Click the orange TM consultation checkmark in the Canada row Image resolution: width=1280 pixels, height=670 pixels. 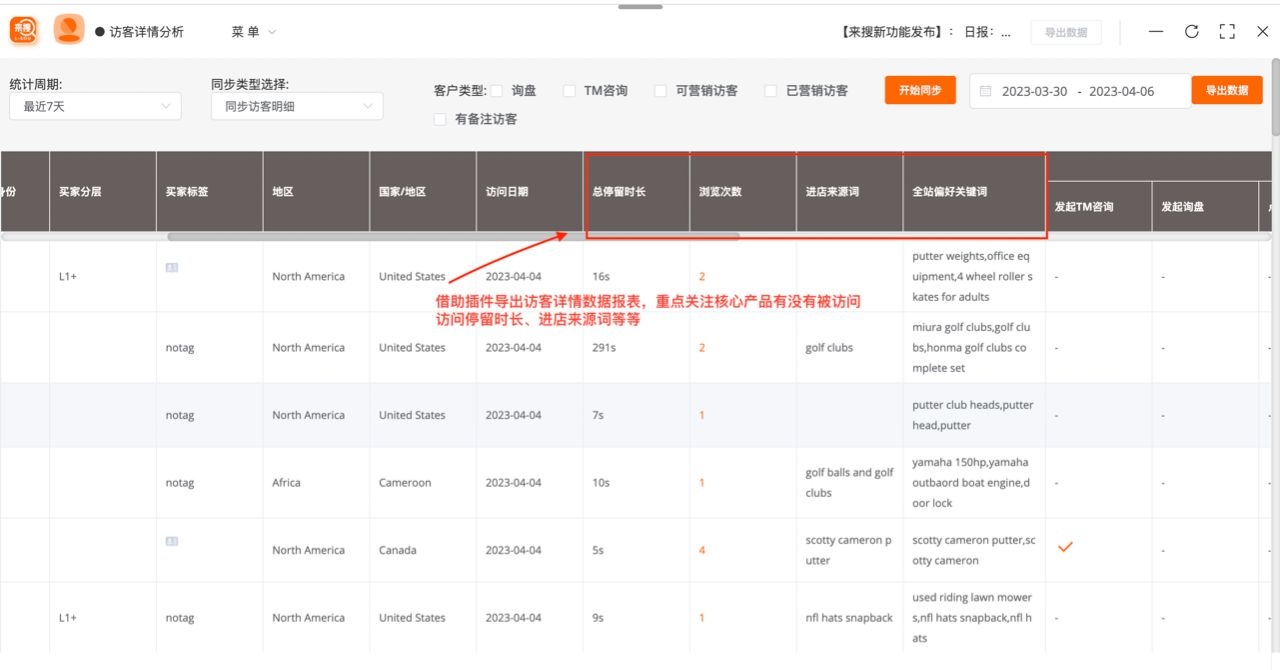point(1065,547)
